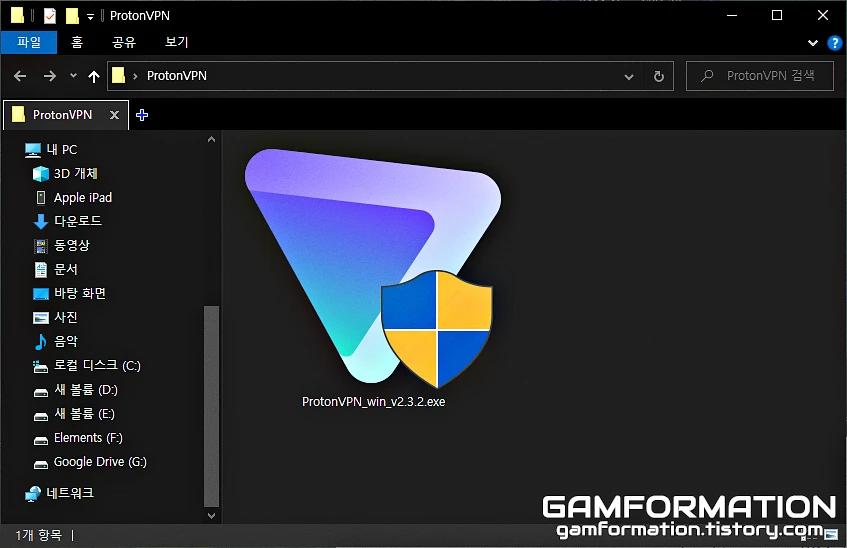The height and width of the screenshot is (548, 847).
Task: Click the ProtonVPN 검색 search box
Action: (760, 76)
